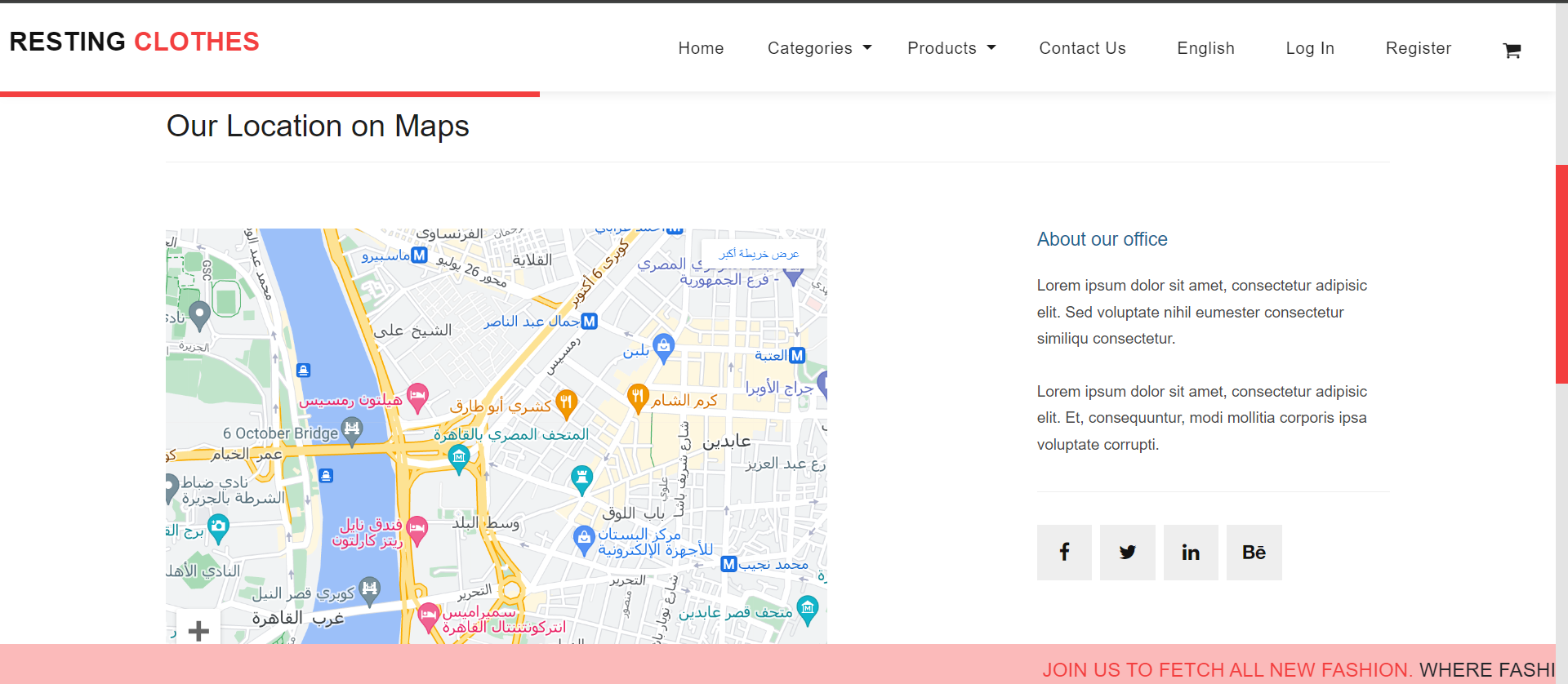Go to the Home page

point(701,48)
